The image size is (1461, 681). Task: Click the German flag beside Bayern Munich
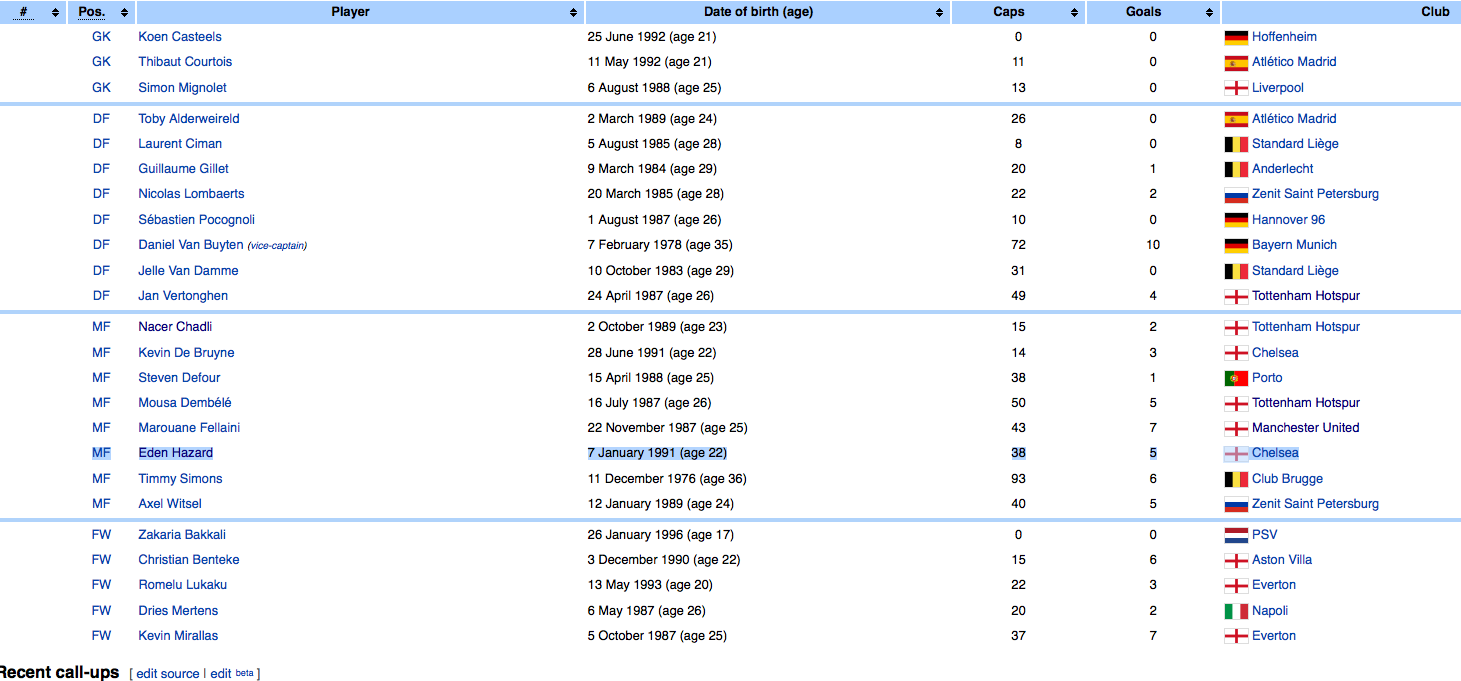point(1236,245)
